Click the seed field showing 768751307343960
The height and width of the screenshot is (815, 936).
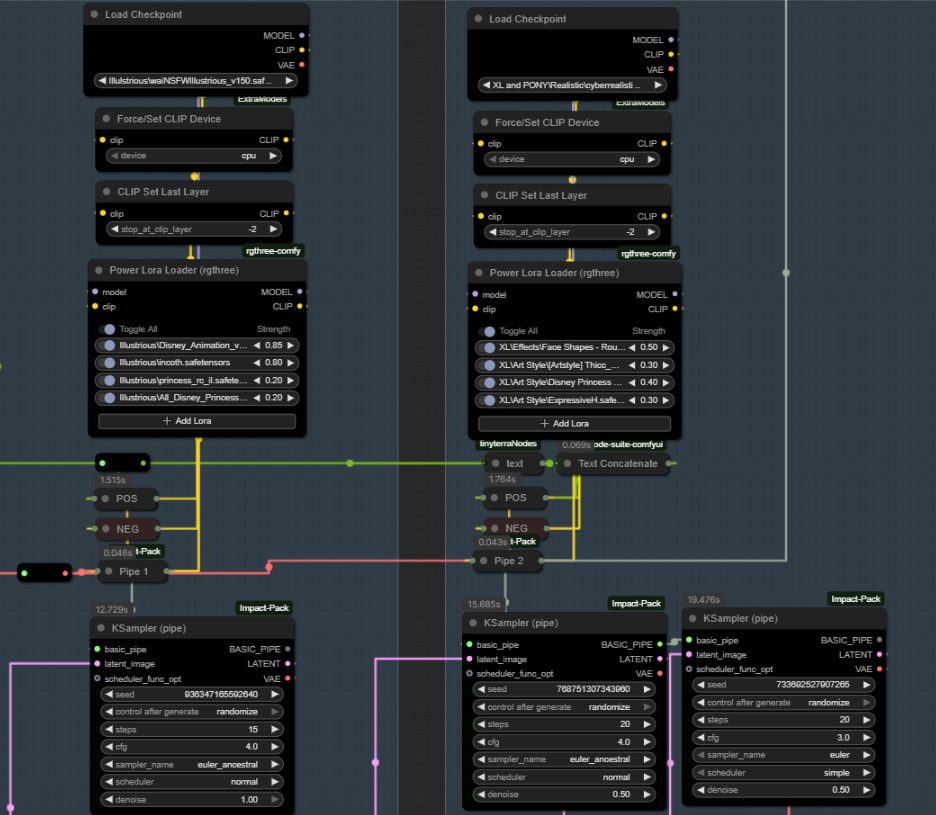[566, 689]
